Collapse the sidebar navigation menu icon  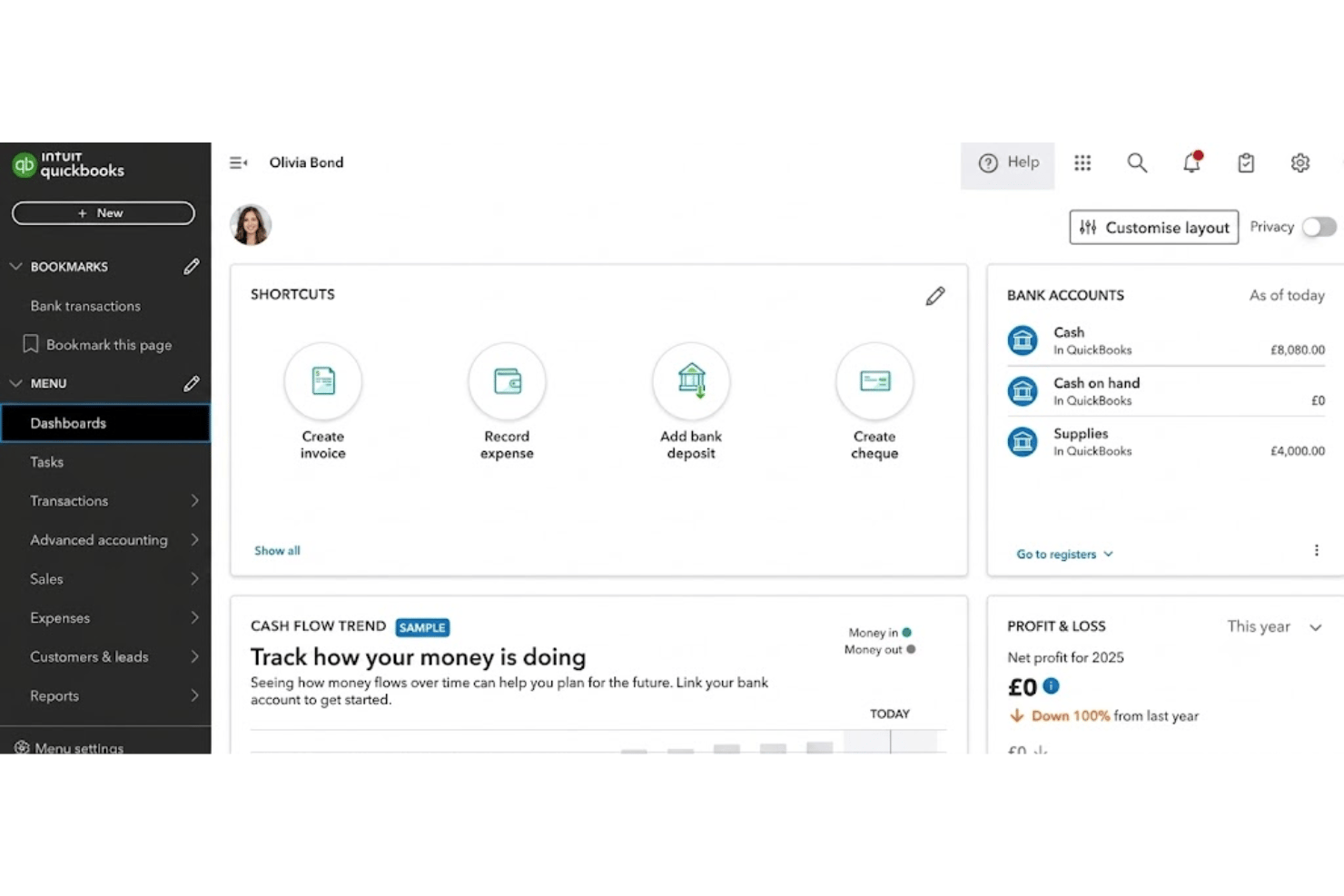(x=239, y=162)
